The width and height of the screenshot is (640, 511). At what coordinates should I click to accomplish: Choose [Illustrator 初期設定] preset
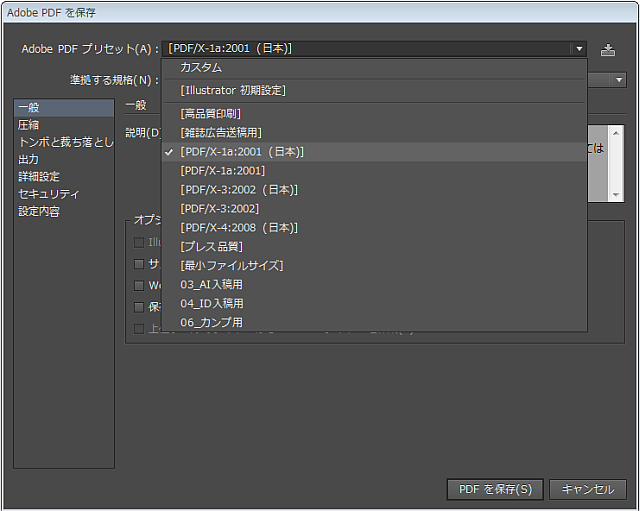pyautogui.click(x=374, y=90)
